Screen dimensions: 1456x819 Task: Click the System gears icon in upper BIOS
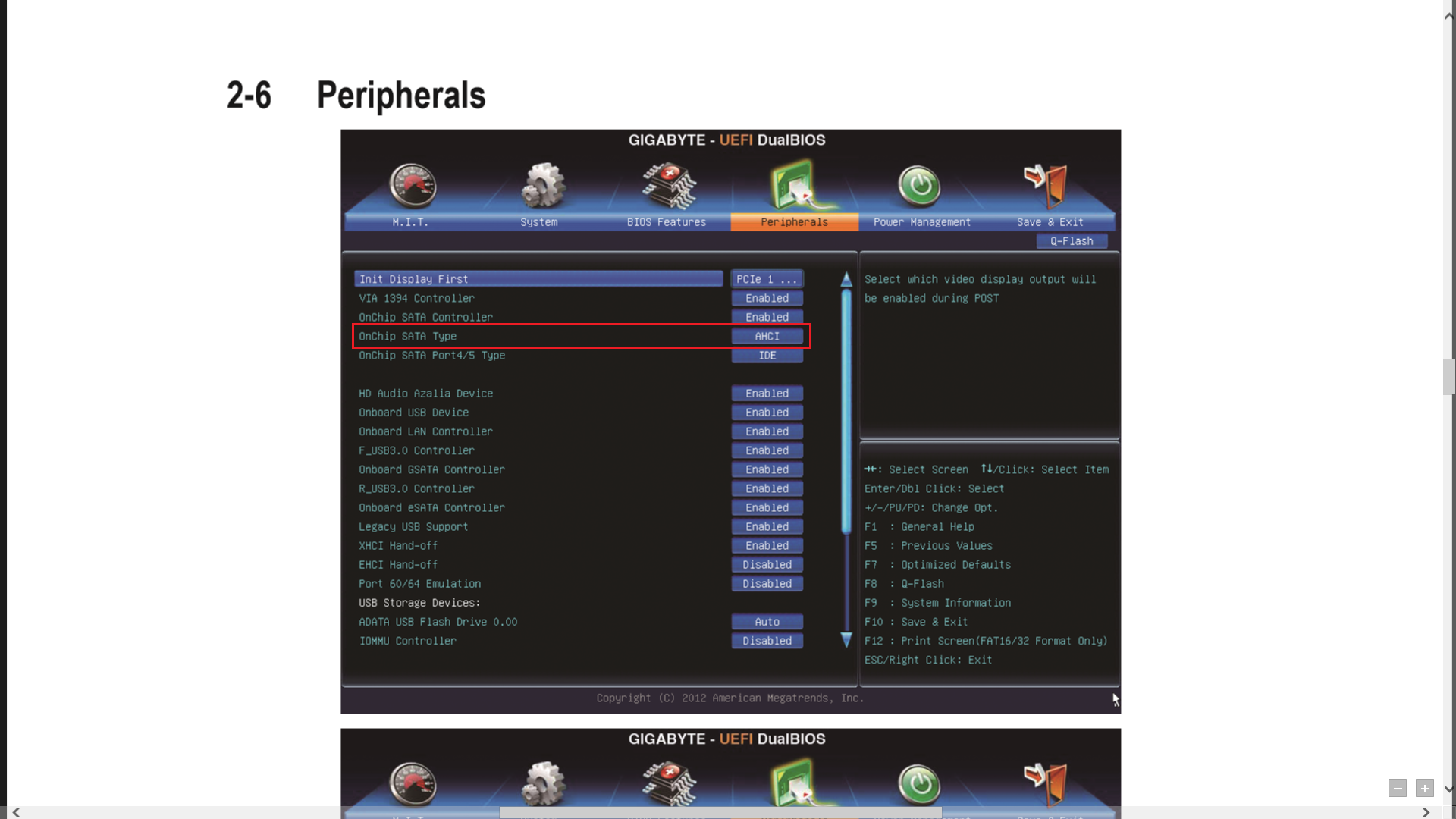pos(543,186)
